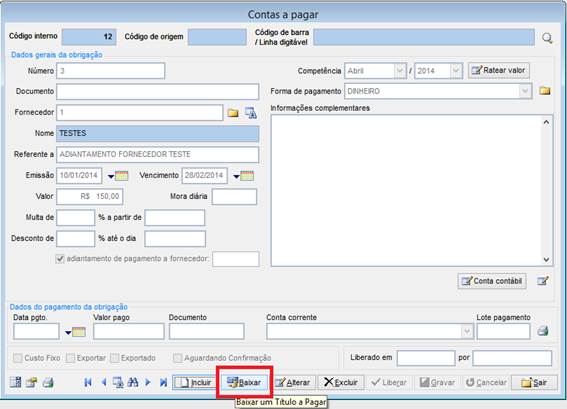The width and height of the screenshot is (567, 409).
Task: Click the Multa de percentage field
Action: point(76,218)
